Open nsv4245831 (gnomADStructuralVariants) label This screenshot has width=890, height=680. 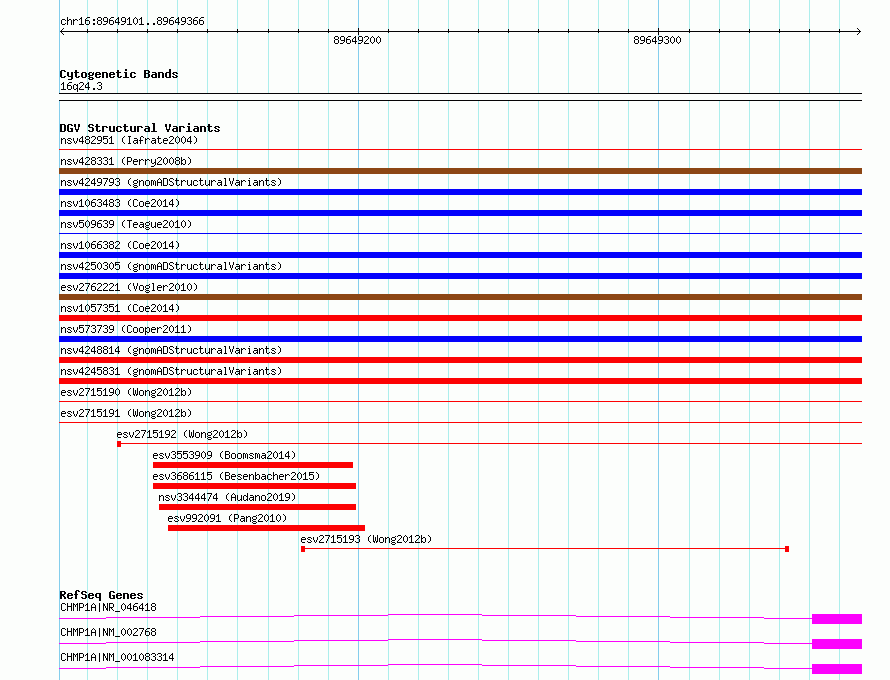171,371
